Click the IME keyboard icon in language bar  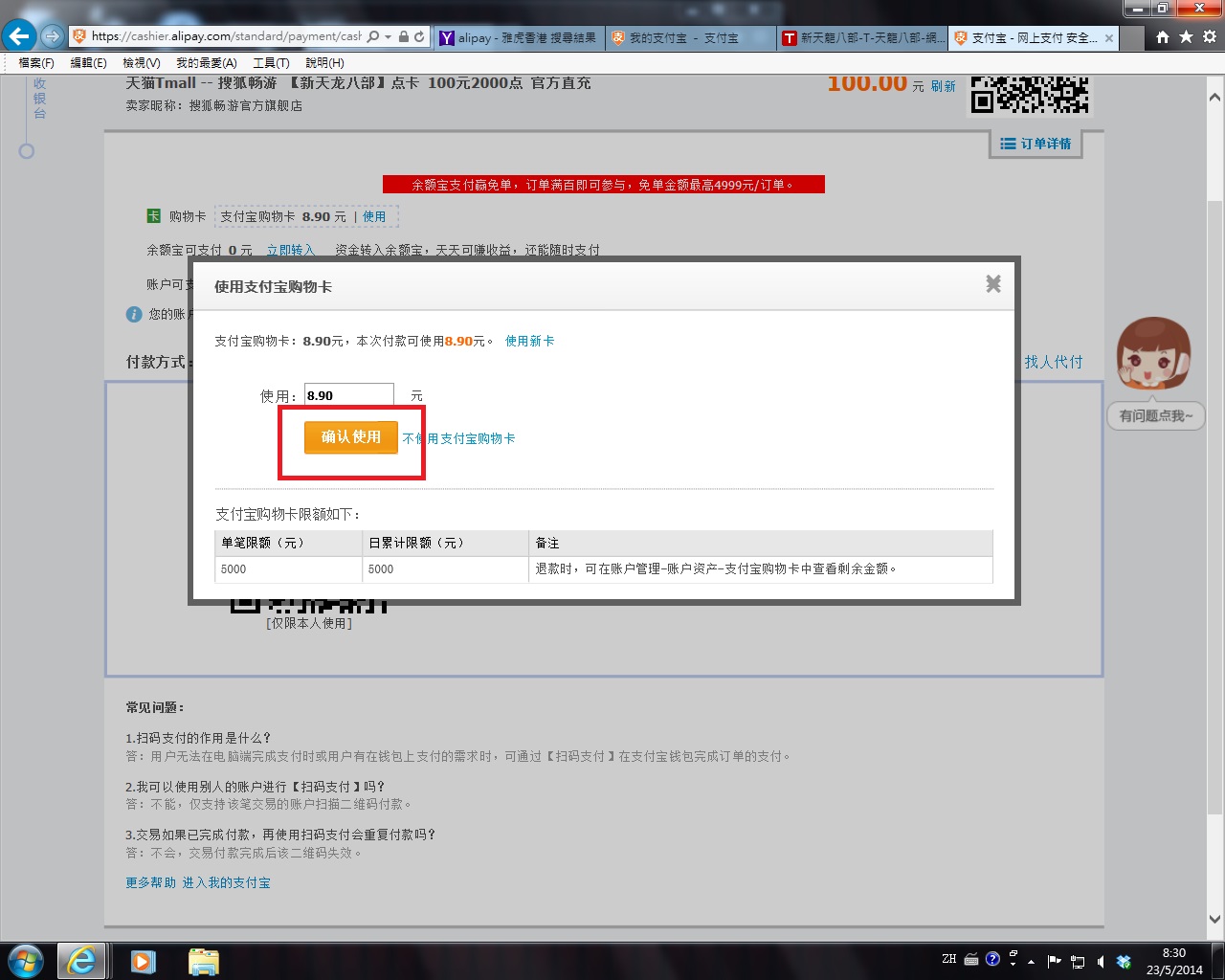point(971,959)
